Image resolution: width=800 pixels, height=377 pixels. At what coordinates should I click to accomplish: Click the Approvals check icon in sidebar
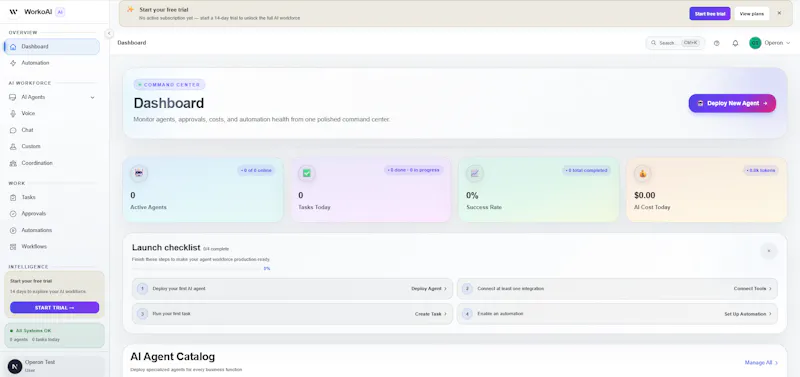(13, 214)
